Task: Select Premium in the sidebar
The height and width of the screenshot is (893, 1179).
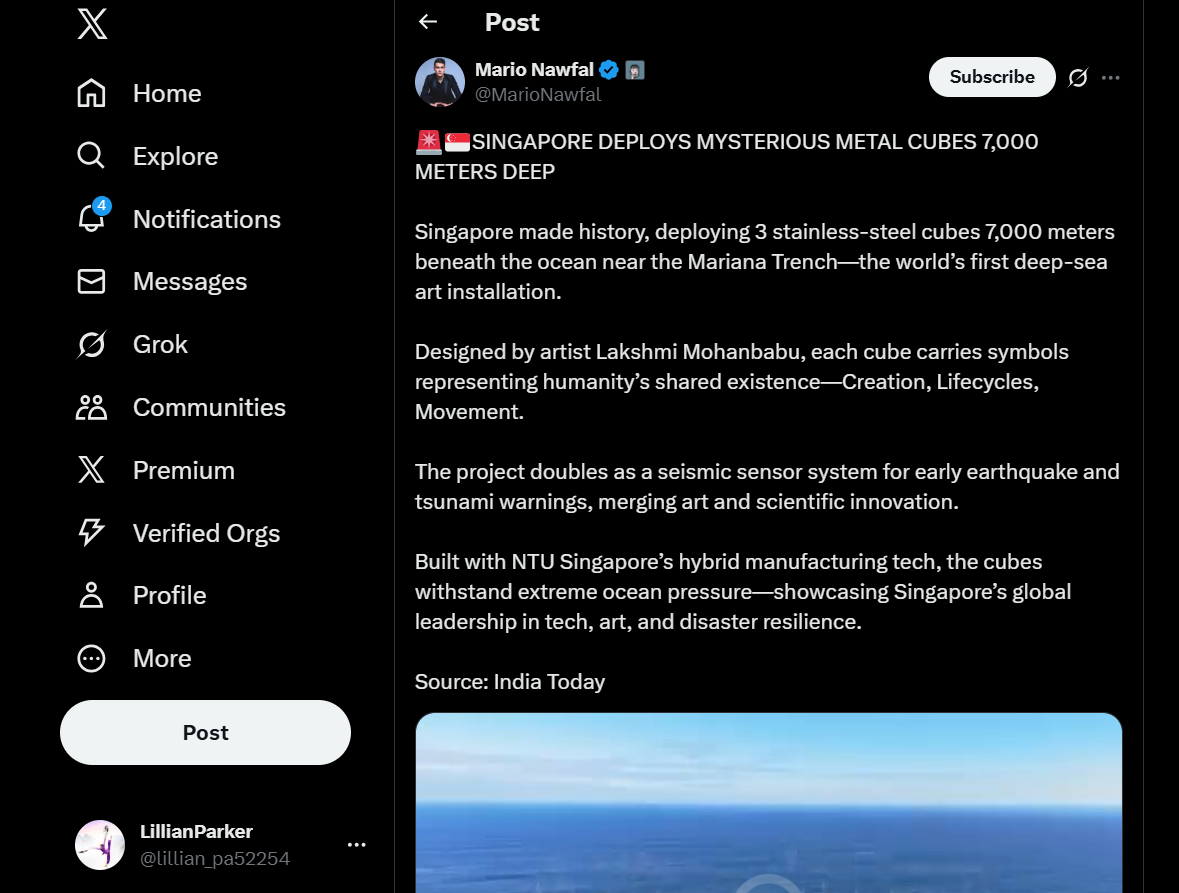Action: pyautogui.click(x=156, y=470)
